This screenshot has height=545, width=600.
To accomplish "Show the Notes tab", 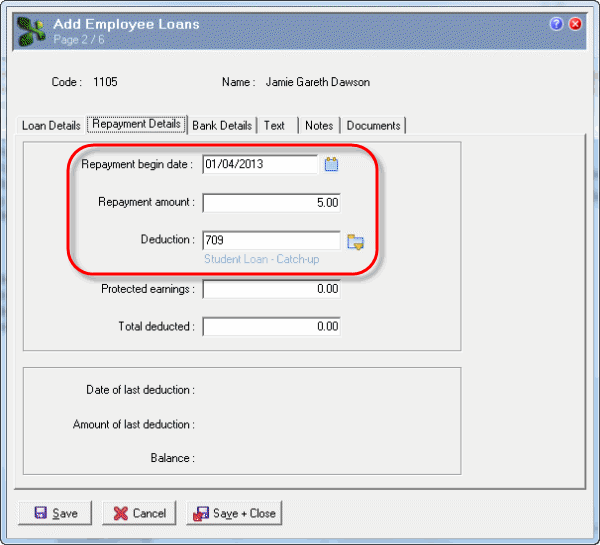I will click(x=319, y=126).
